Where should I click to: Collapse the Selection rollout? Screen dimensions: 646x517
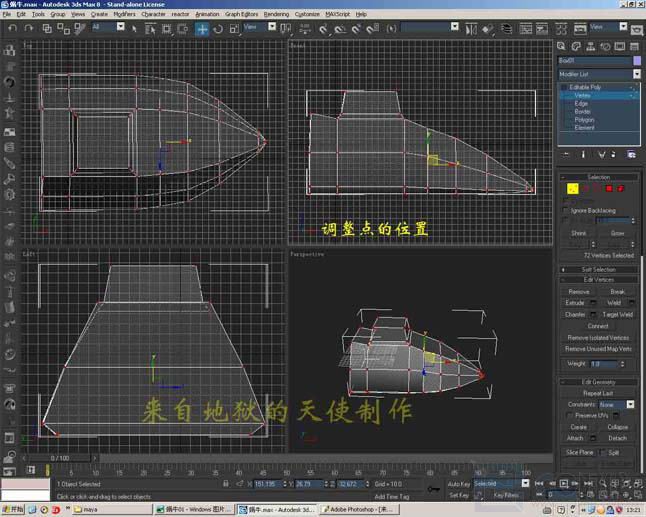click(x=599, y=177)
